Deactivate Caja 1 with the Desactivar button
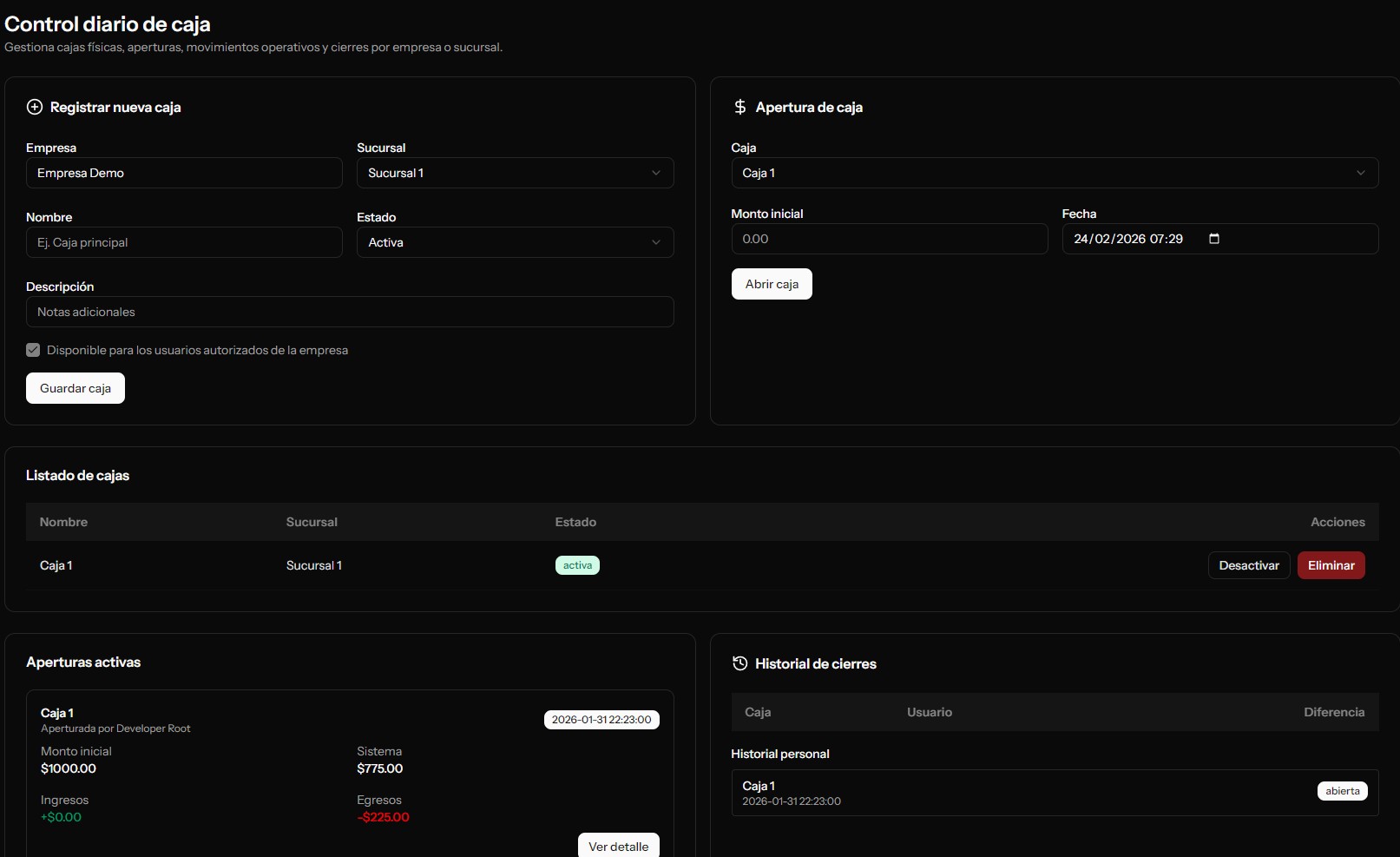Viewport: 1400px width, 857px height. point(1248,565)
